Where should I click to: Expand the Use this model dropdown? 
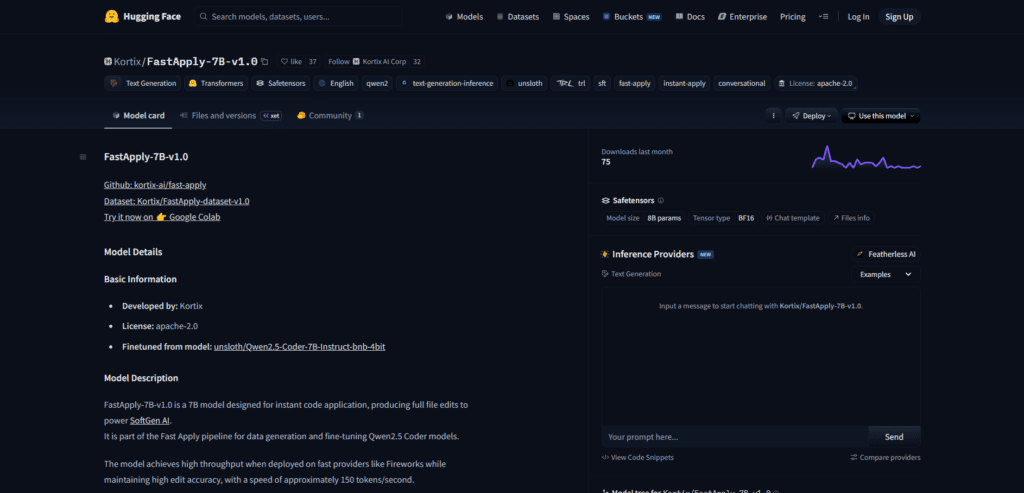pos(881,116)
